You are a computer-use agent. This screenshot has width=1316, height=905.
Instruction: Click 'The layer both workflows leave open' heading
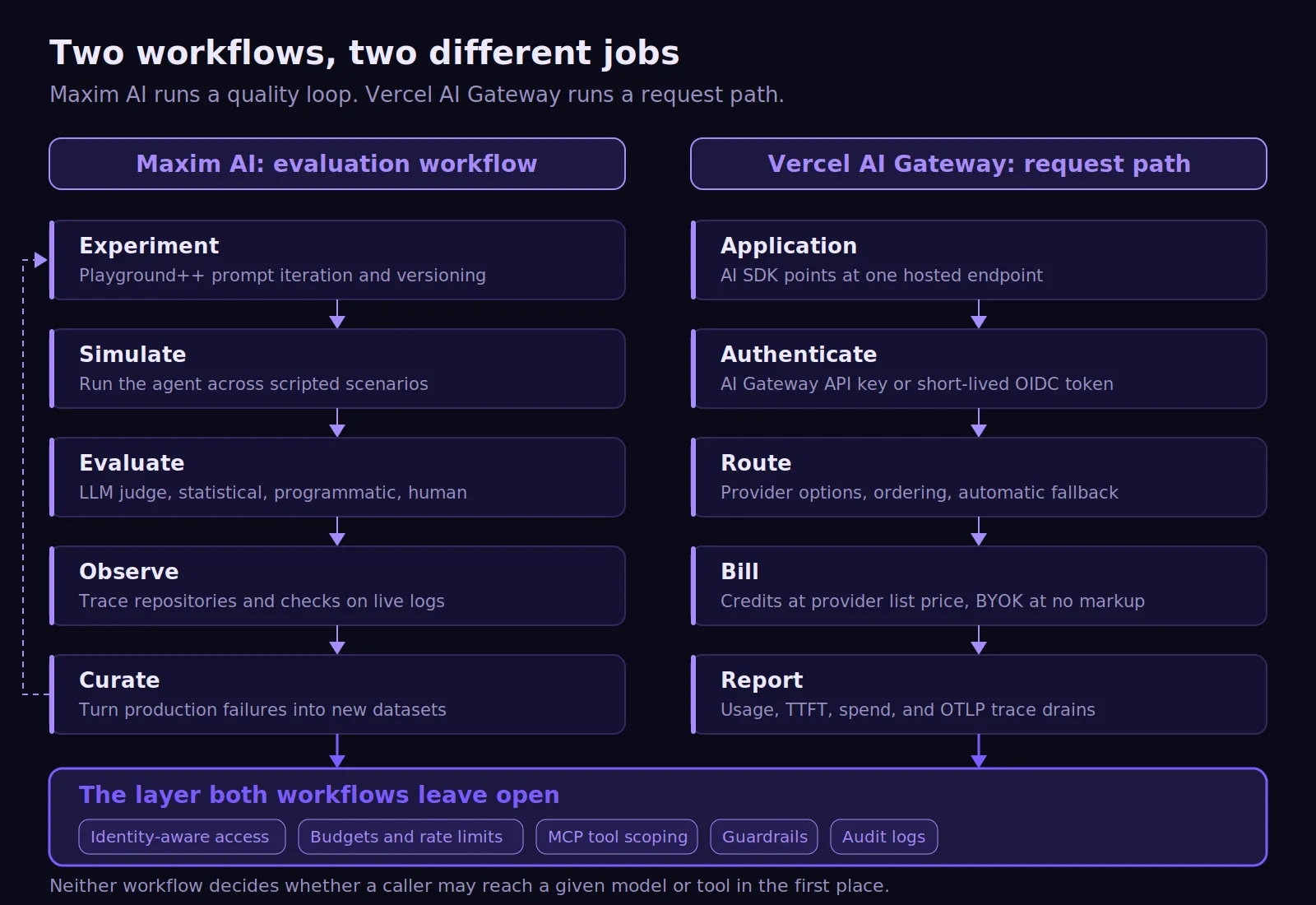319,795
